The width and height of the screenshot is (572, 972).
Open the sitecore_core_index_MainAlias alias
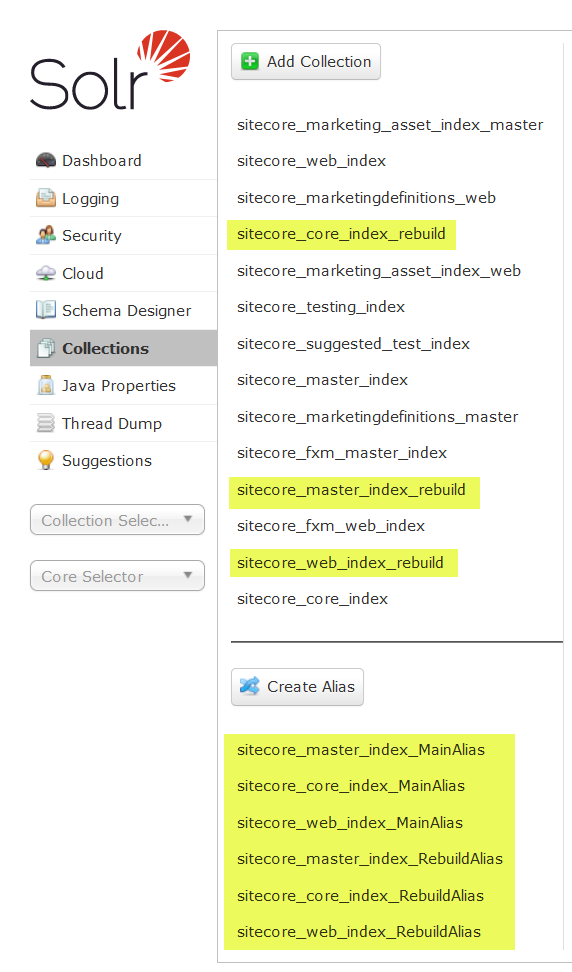pyautogui.click(x=351, y=786)
